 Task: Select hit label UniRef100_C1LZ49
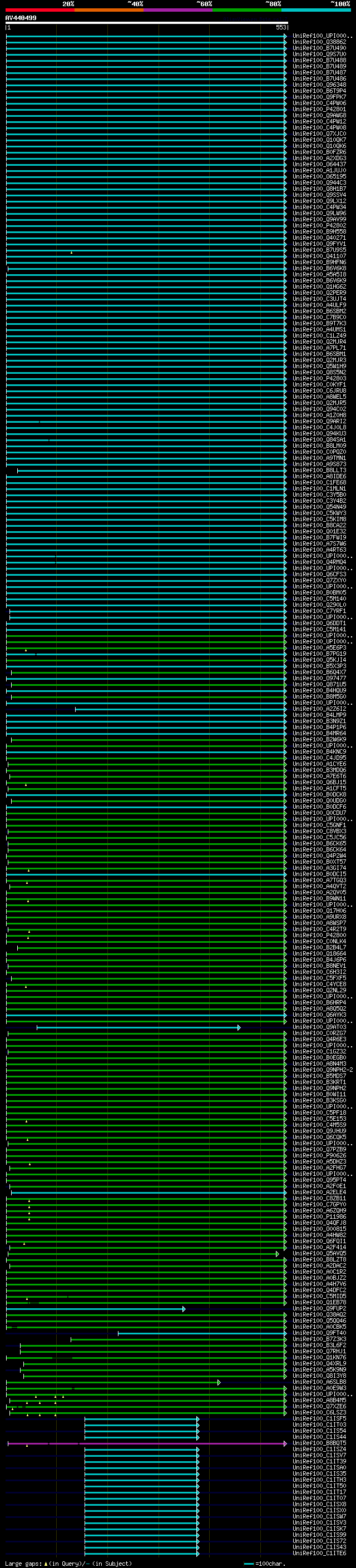click(319, 335)
